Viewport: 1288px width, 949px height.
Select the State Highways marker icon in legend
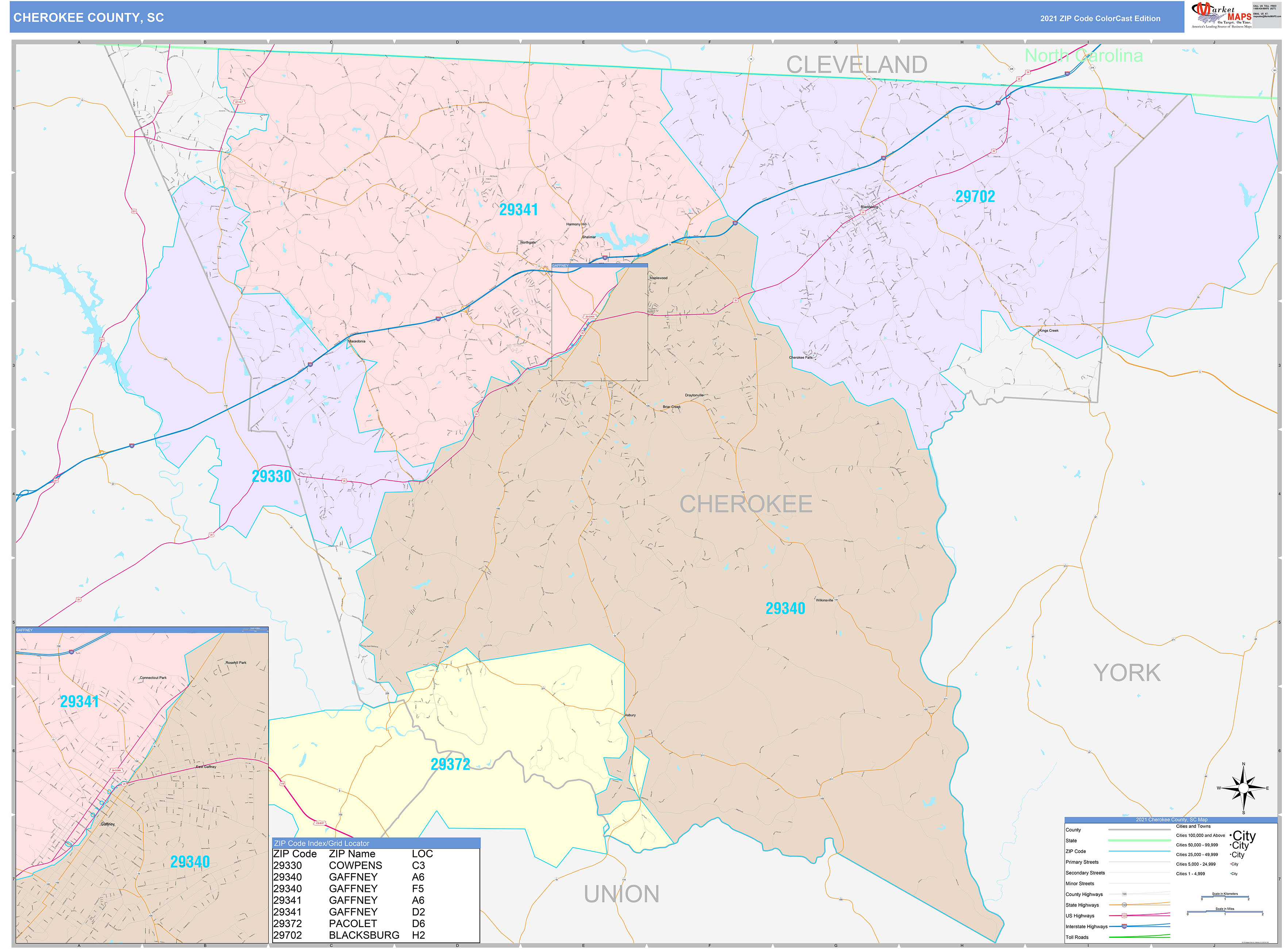tap(1124, 905)
